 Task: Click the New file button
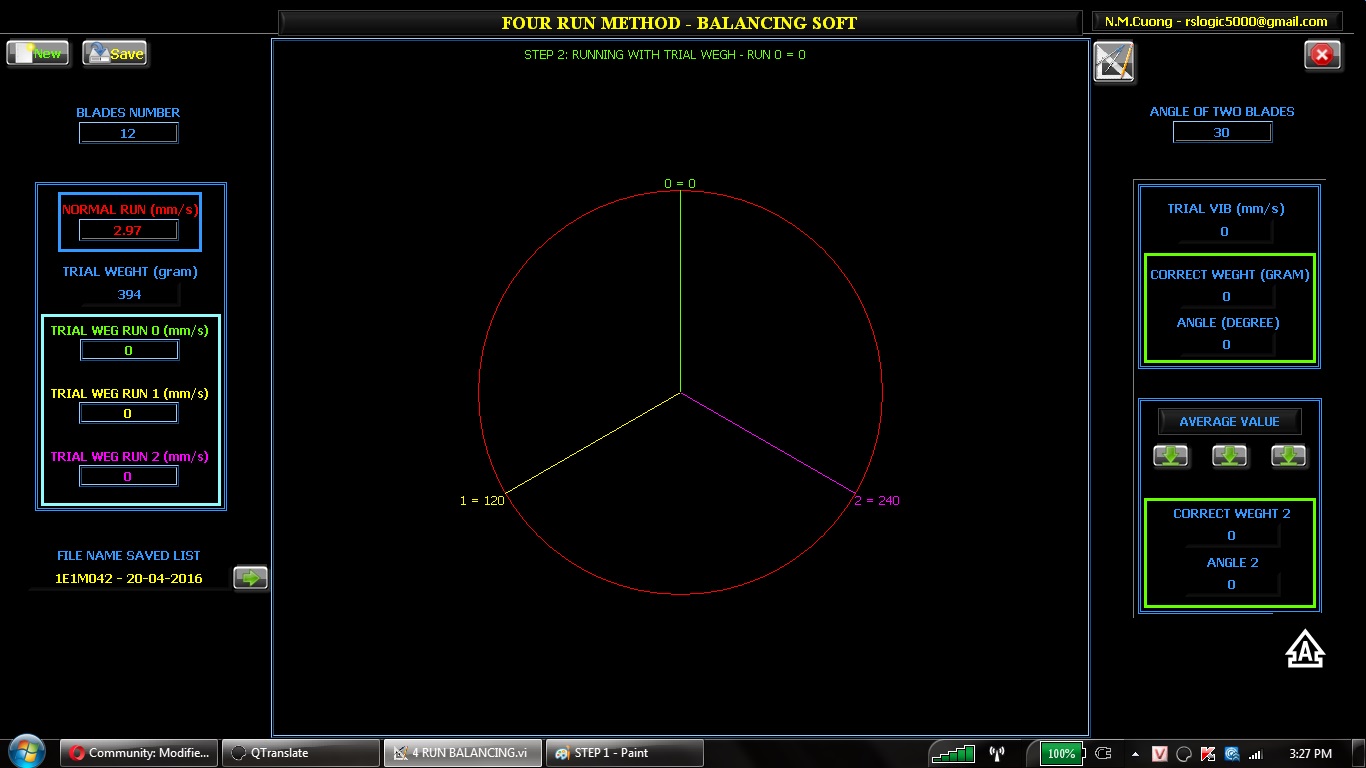(x=38, y=53)
